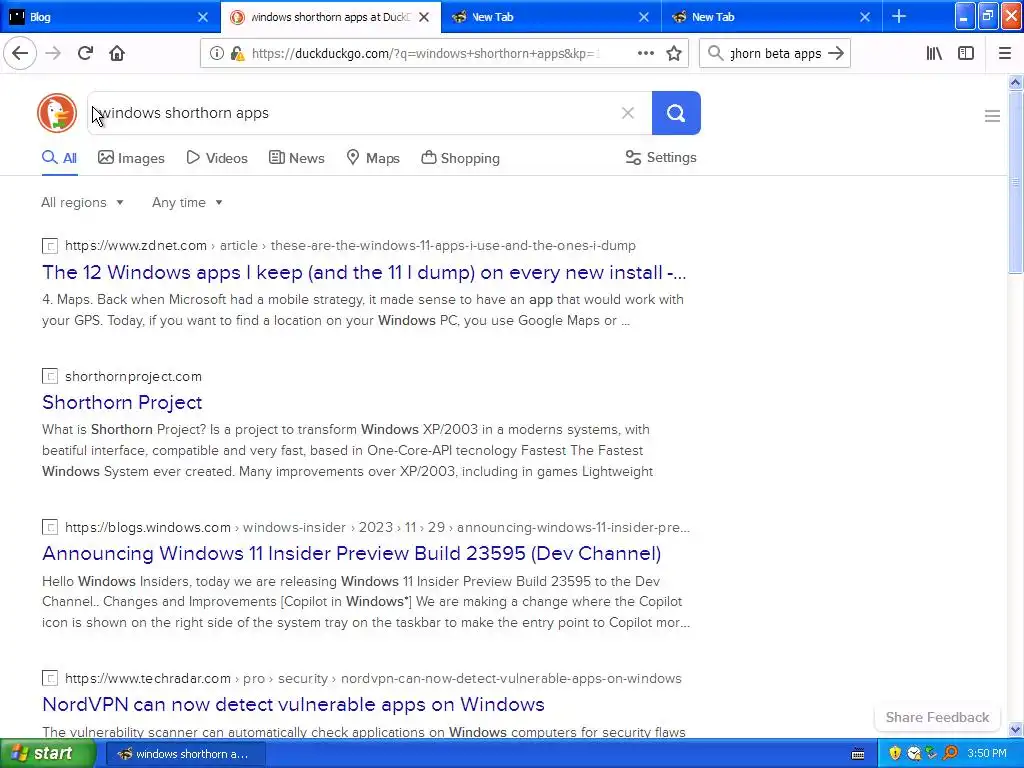Viewport: 1024px width, 768px height.
Task: Click the magnifier in browser search box
Action: 716,54
